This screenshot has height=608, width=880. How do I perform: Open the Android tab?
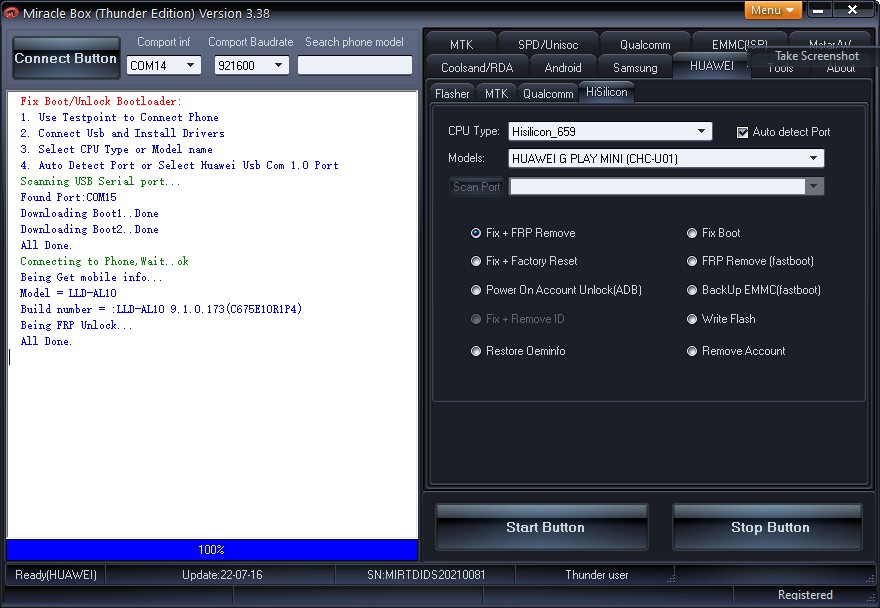point(563,68)
